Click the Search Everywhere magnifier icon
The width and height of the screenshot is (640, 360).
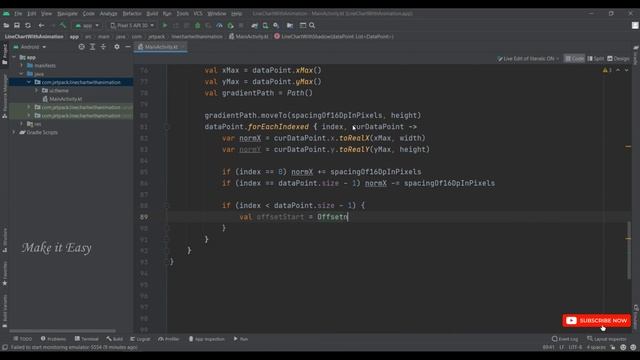(312, 25)
